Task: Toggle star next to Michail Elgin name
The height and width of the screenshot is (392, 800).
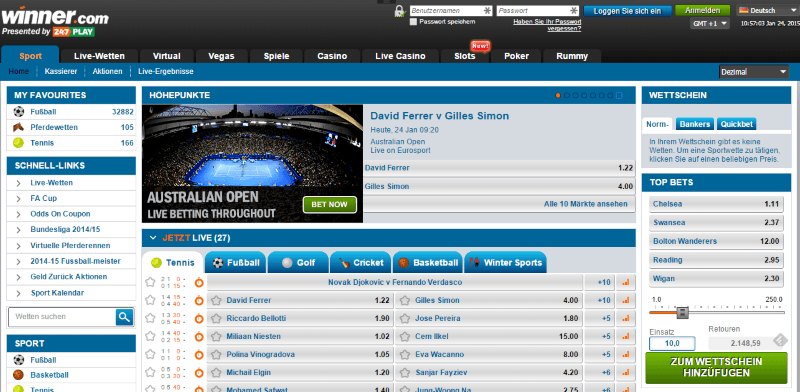Action: [x=216, y=373]
